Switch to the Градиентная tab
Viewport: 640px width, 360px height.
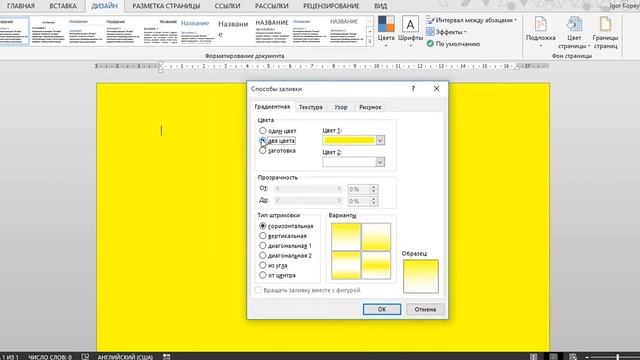(x=272, y=107)
